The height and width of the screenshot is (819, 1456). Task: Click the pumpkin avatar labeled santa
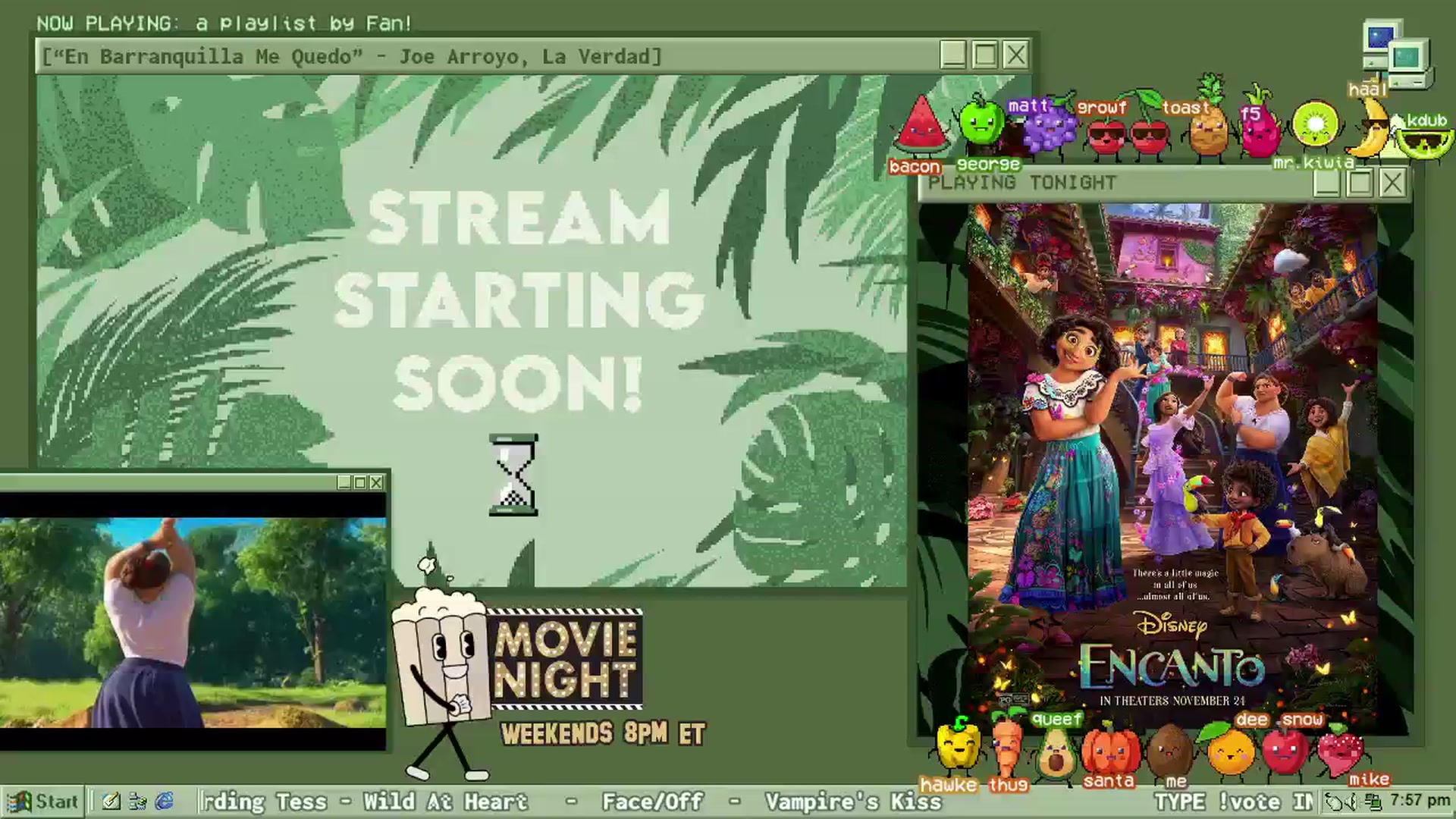(1110, 749)
